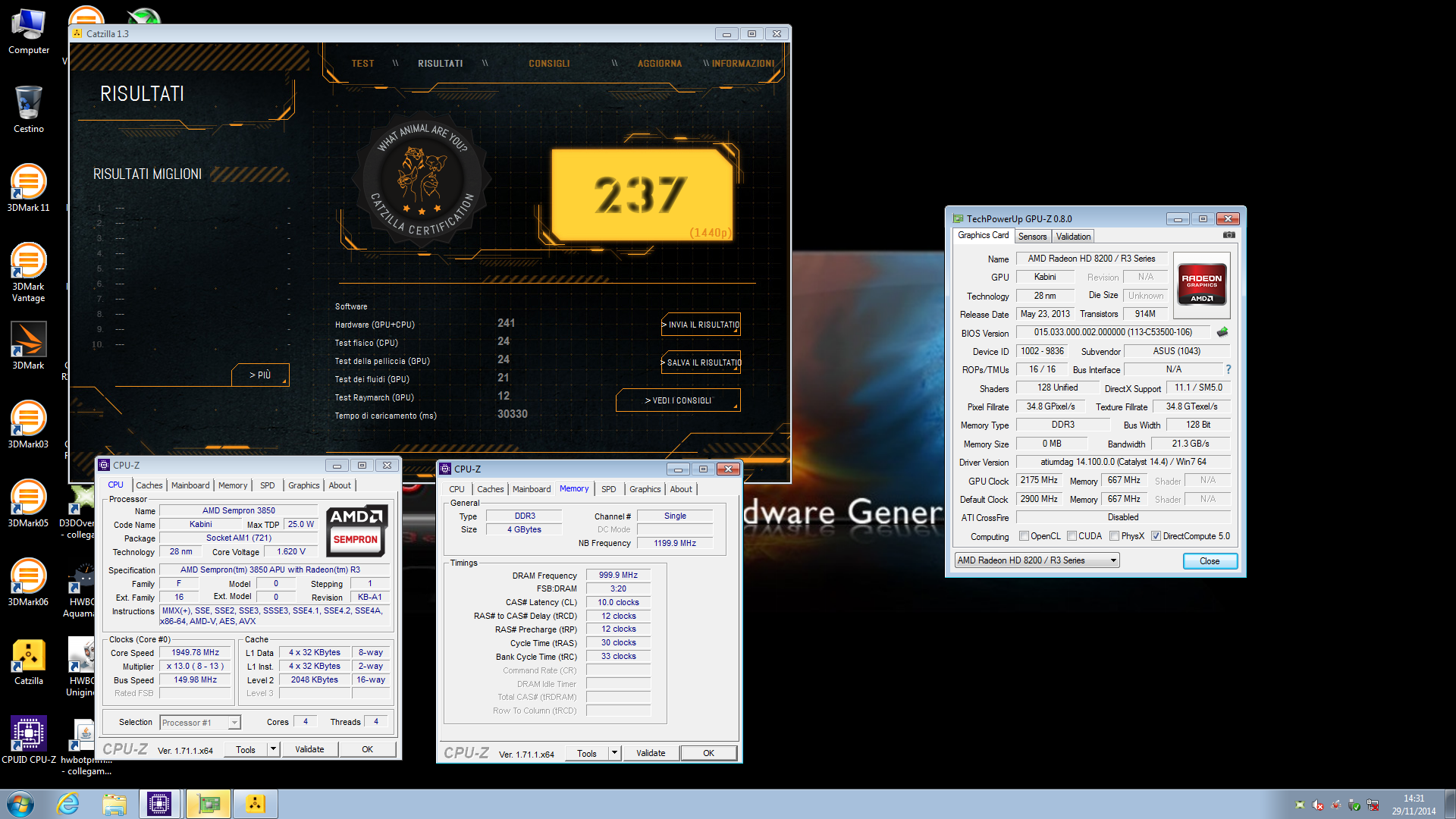Click INVIA IL RISULTATO button
Viewport: 1456px width, 819px height.
[701, 325]
